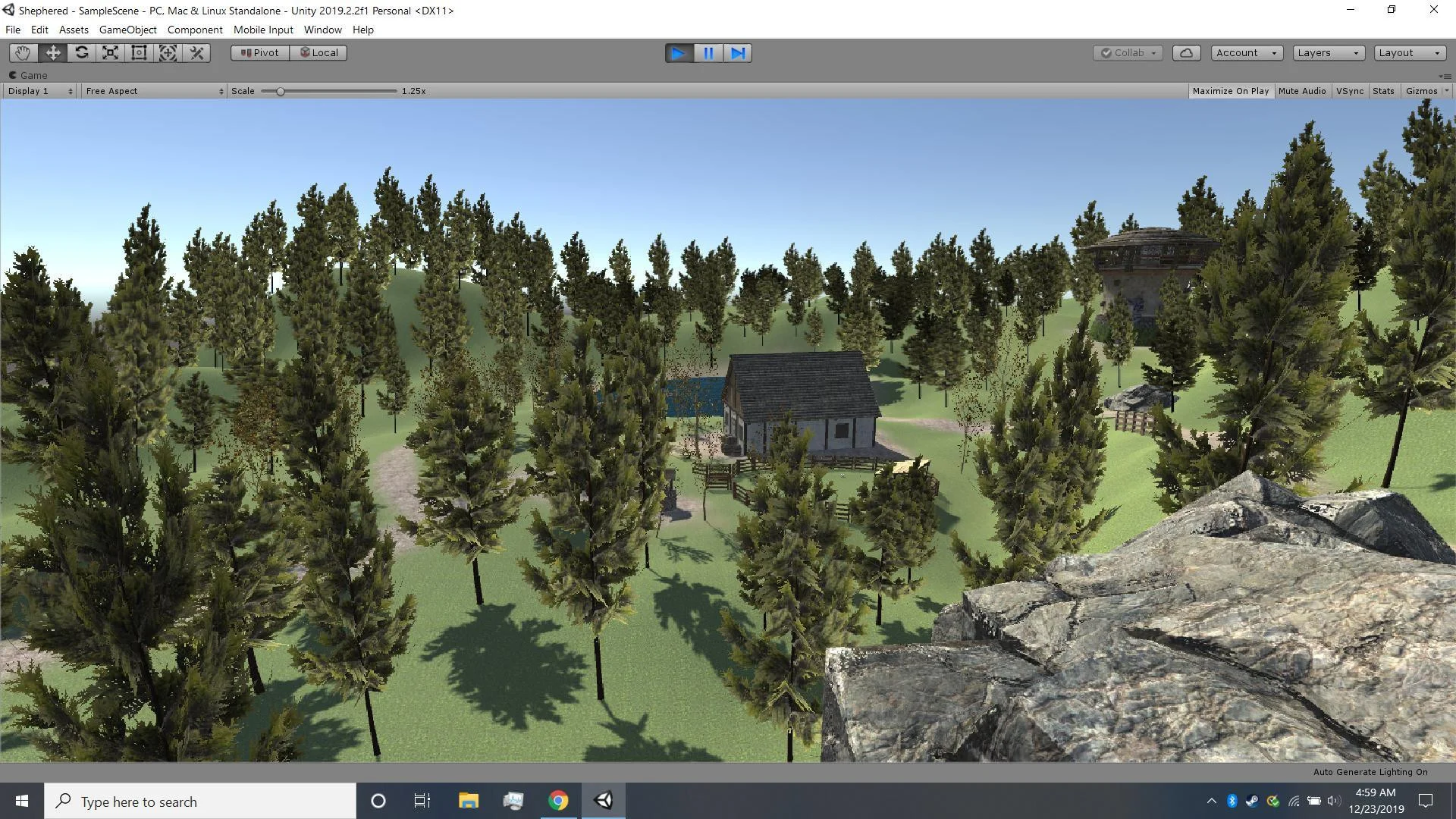
Task: Select the Hand tool
Action: click(x=24, y=52)
